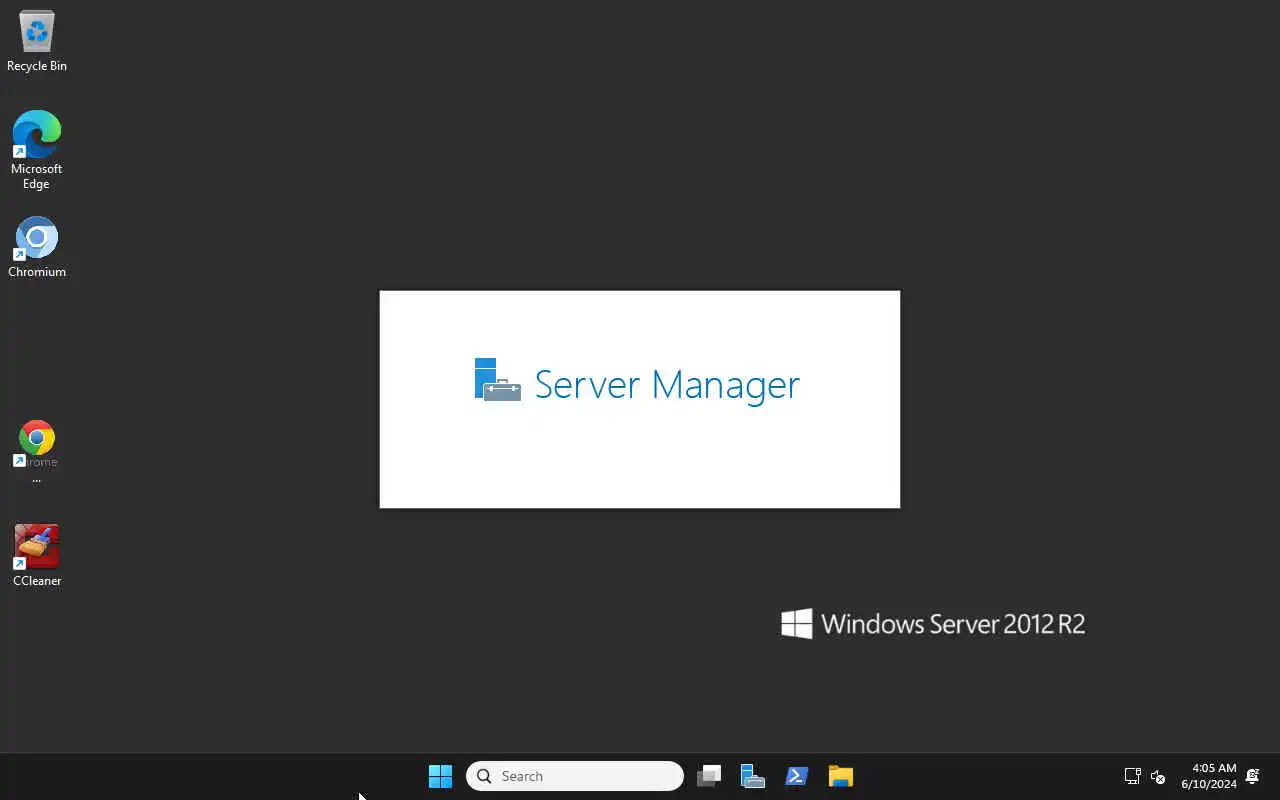Launch PowerShell from the taskbar
Image resolution: width=1280 pixels, height=800 pixels.
pos(797,776)
